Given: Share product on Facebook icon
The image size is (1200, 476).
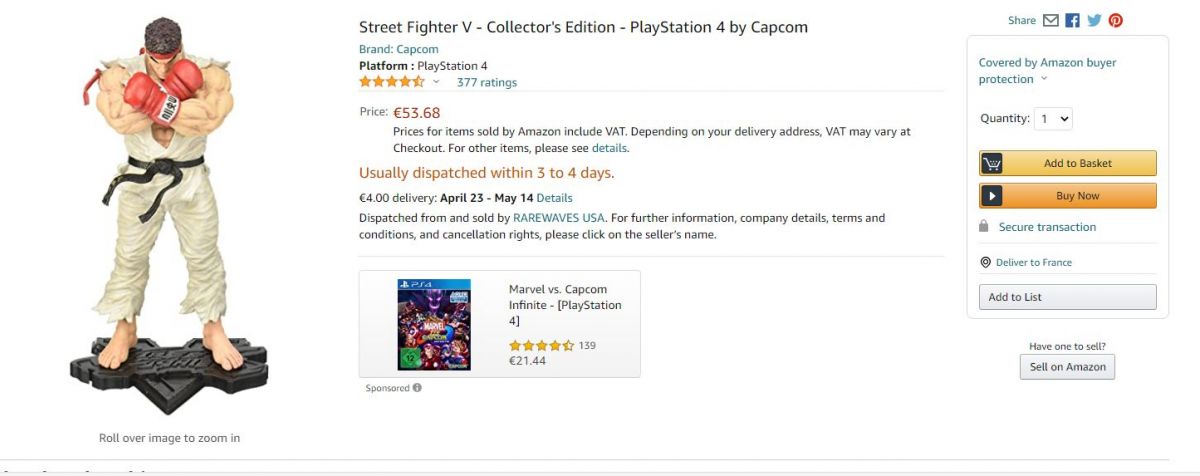Looking at the screenshot, I should point(1072,20).
